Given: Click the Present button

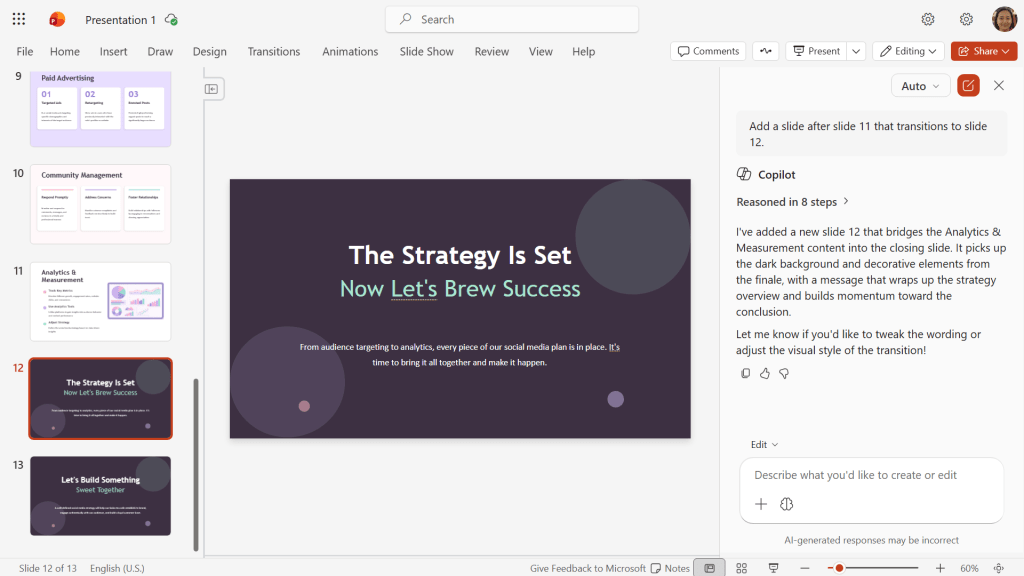Looking at the screenshot, I should (816, 51).
